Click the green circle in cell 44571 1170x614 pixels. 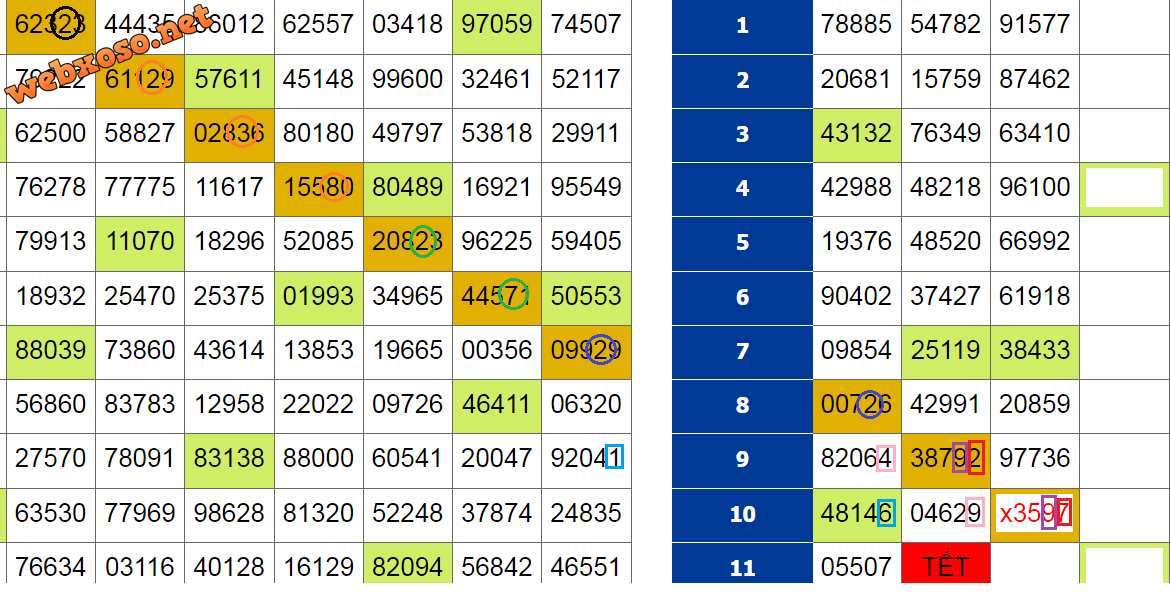coord(514,295)
